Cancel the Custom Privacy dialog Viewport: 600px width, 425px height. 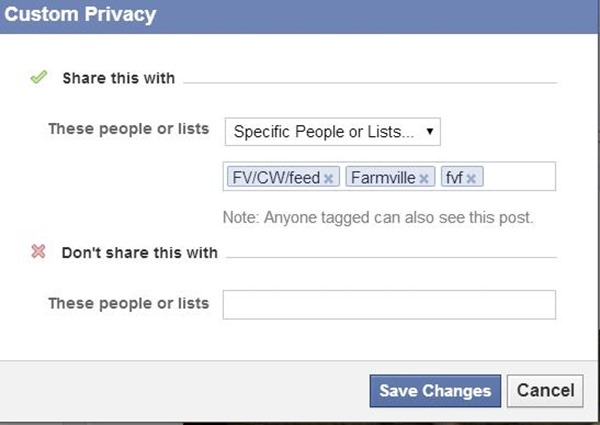(x=546, y=390)
